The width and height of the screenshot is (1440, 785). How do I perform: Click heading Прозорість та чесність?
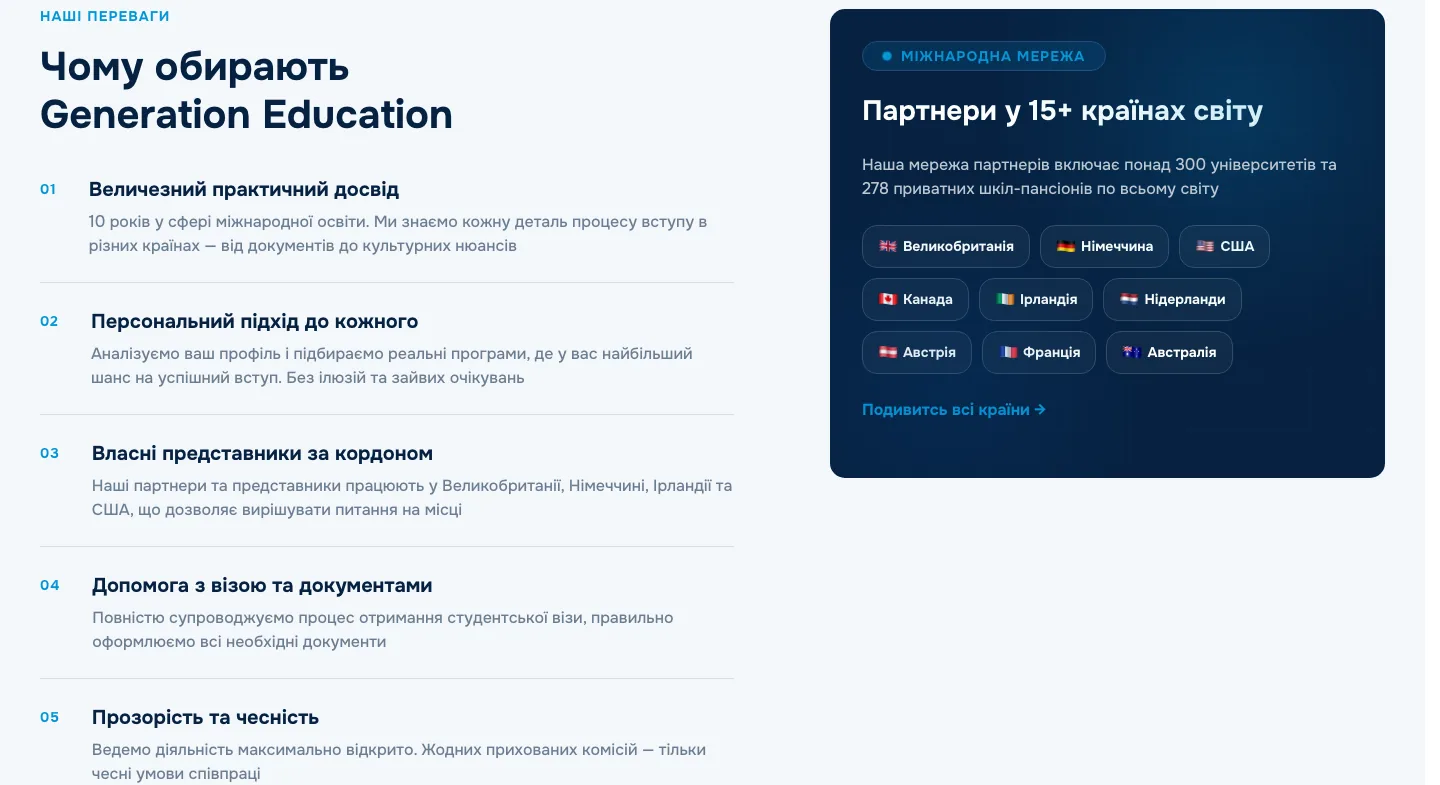click(x=205, y=717)
